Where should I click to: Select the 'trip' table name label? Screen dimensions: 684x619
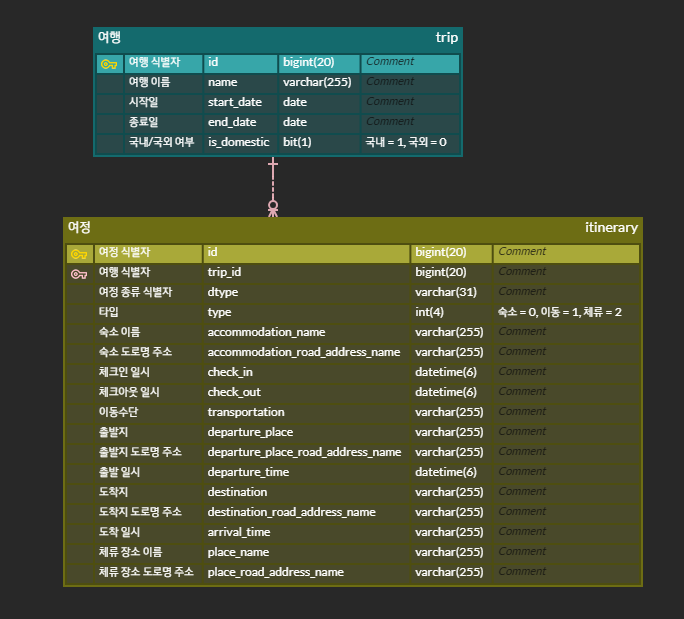(447, 38)
